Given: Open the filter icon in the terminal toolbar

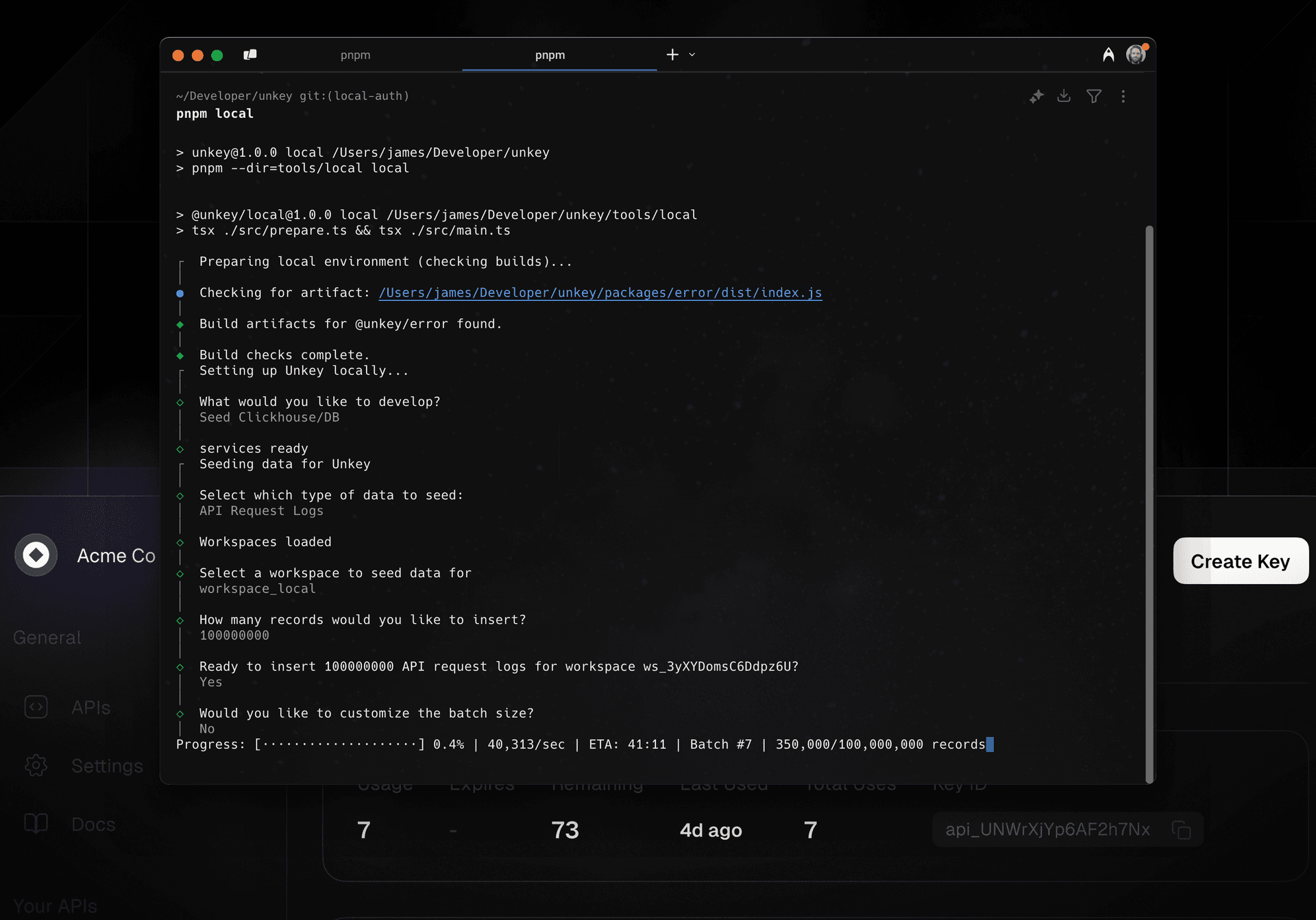Looking at the screenshot, I should point(1093,97).
